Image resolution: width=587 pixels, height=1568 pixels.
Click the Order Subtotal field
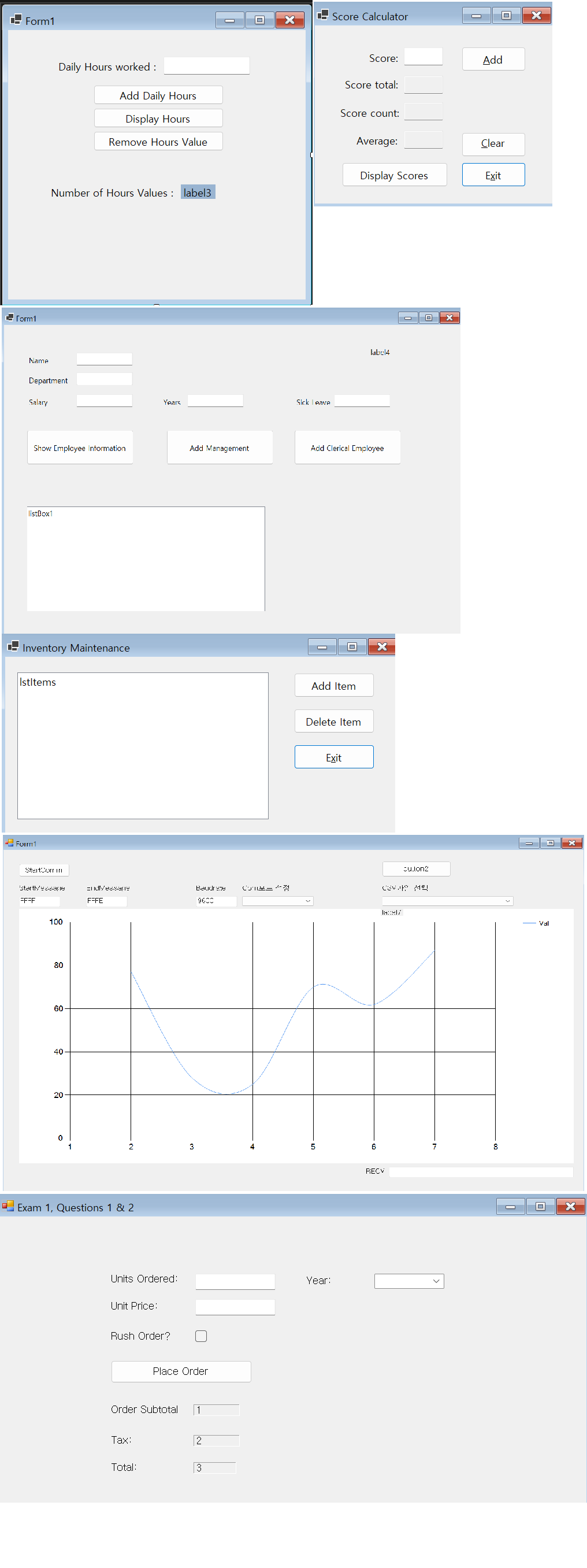coord(217,1410)
